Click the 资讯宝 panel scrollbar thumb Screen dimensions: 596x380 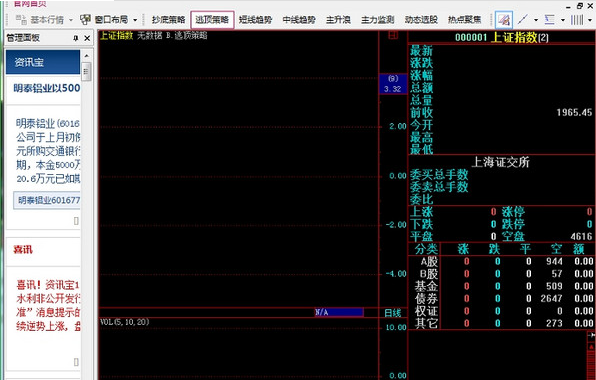coord(86,72)
